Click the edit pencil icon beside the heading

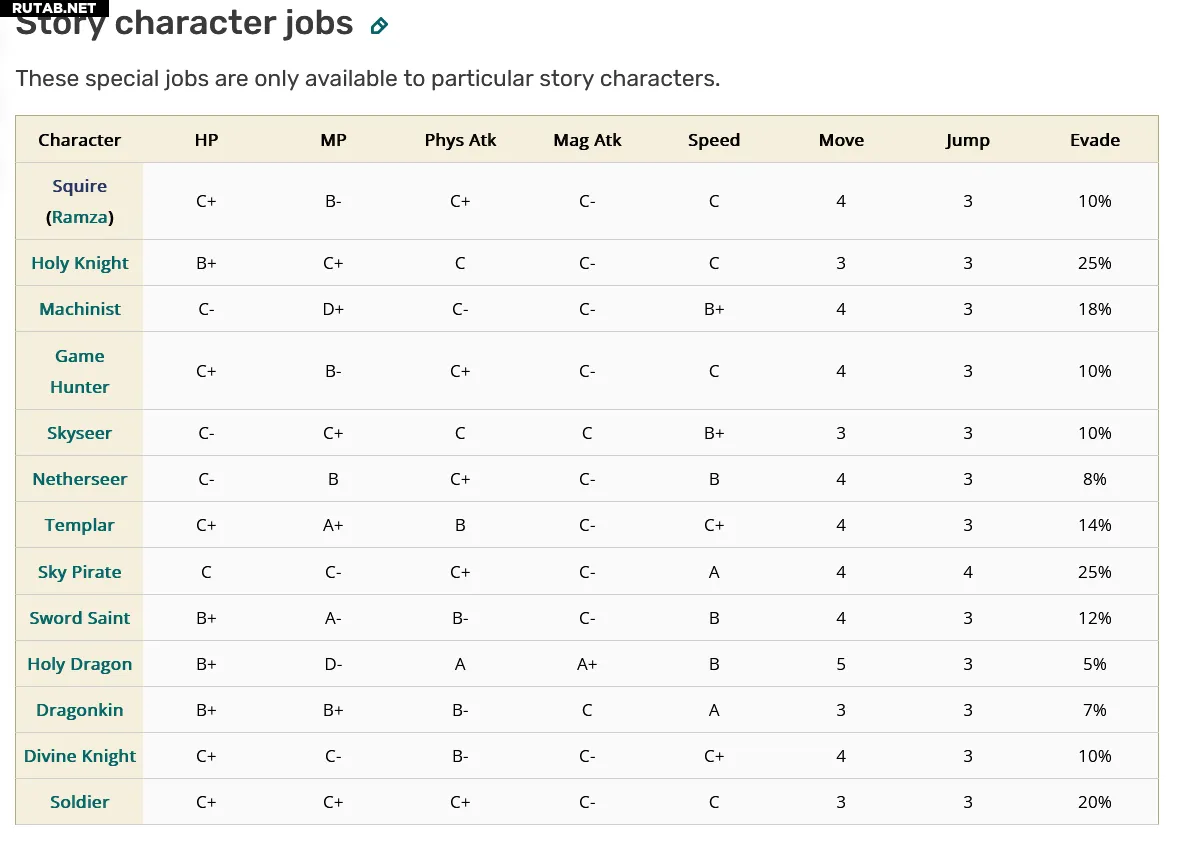379,26
